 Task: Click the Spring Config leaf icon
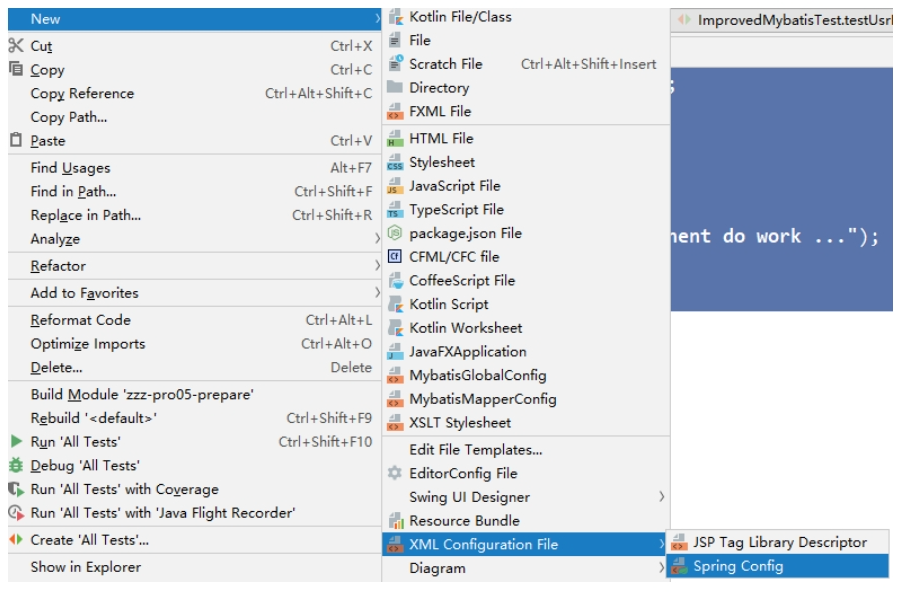click(x=679, y=566)
